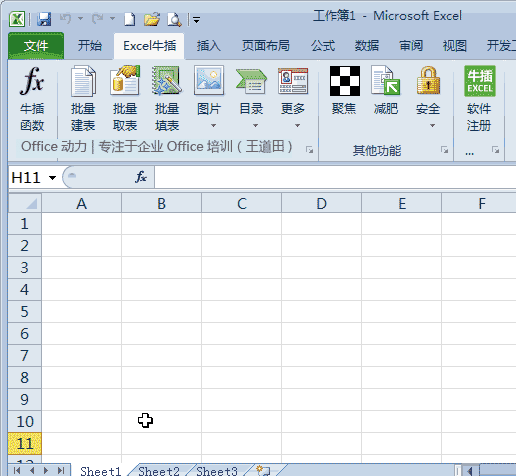Save the workbook with the floppy icon
The image size is (516, 476).
44,19
